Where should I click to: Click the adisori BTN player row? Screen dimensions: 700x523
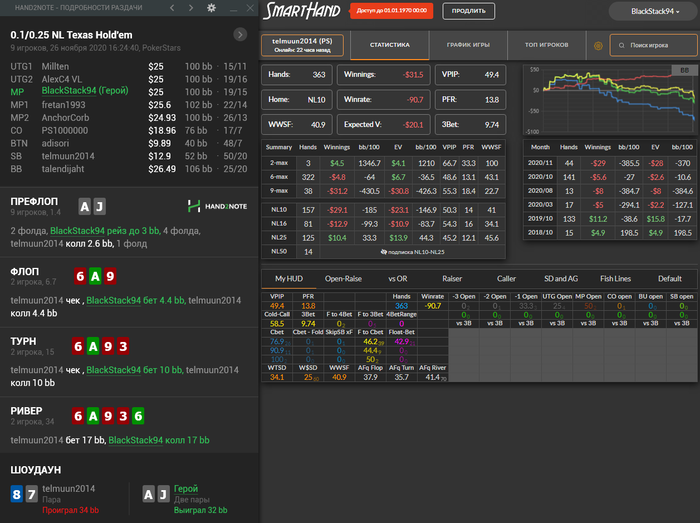click(129, 143)
